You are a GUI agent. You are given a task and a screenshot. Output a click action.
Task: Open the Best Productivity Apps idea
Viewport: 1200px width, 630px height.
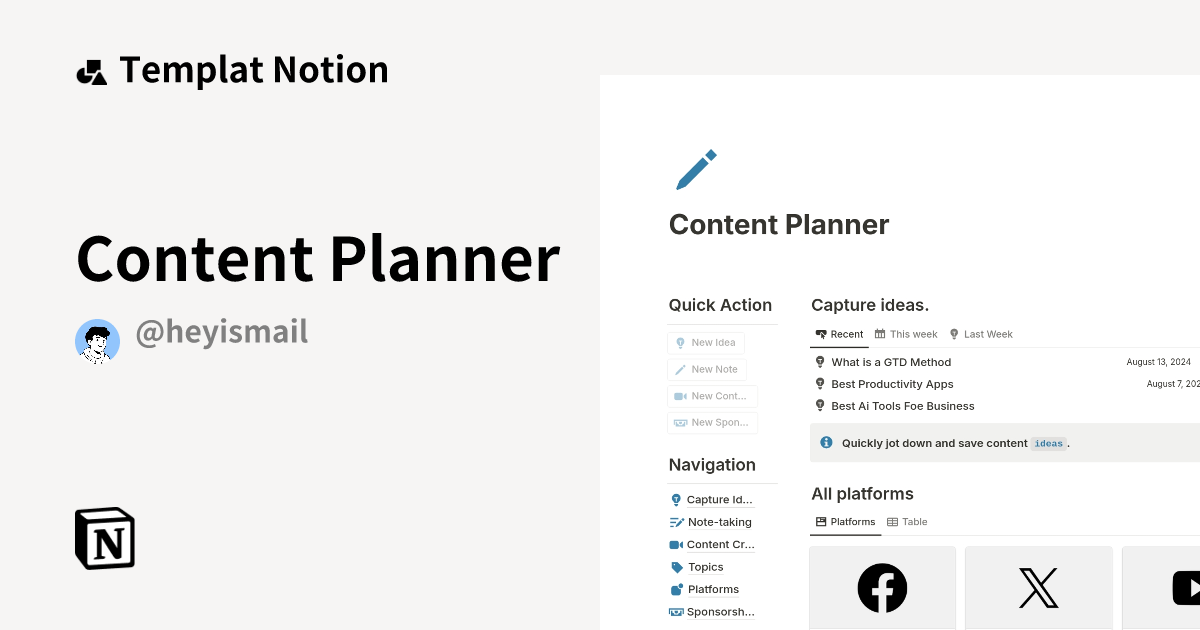coord(892,384)
